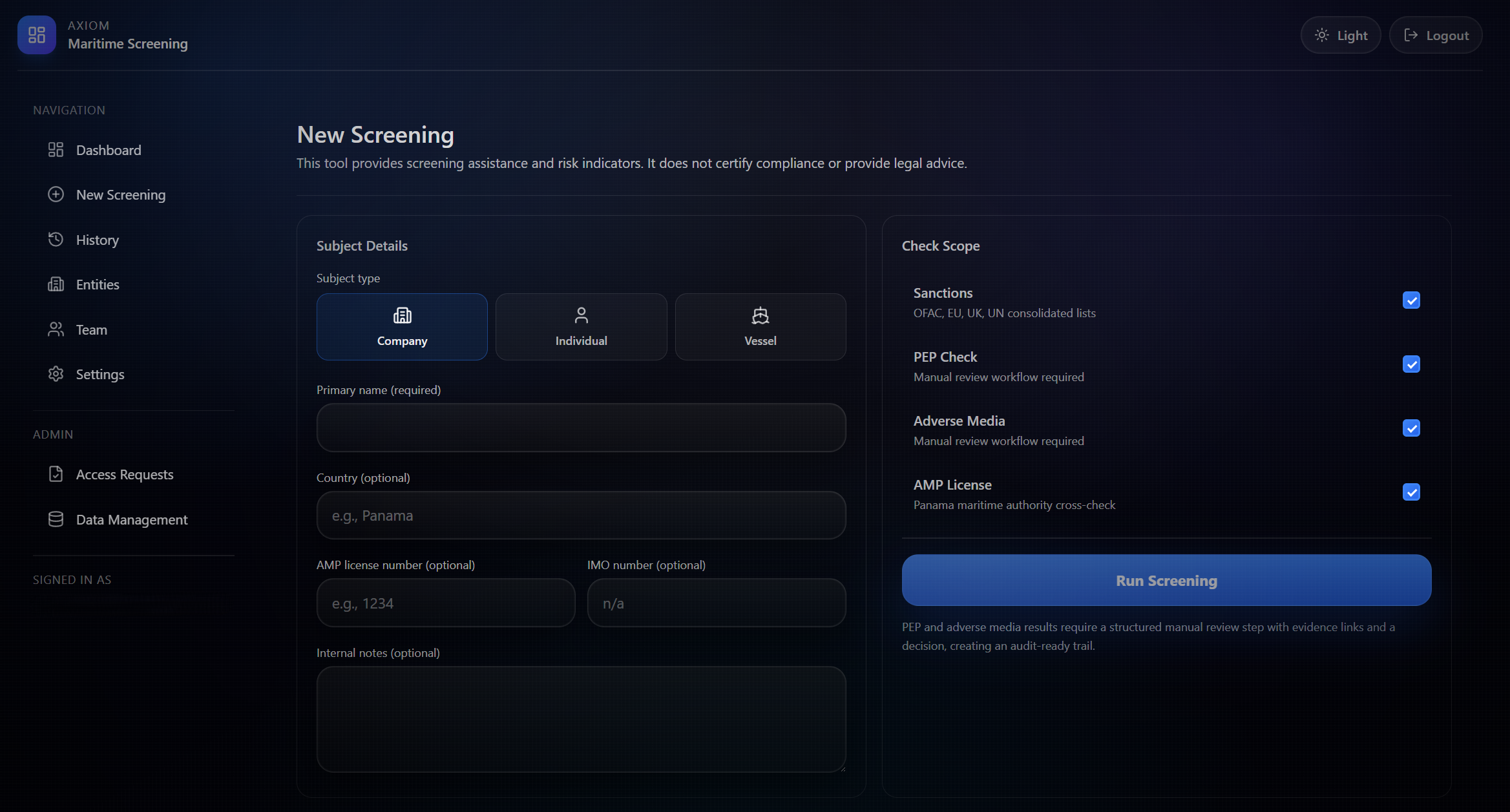Click the Entities building icon
The image size is (1510, 812).
coord(56,284)
